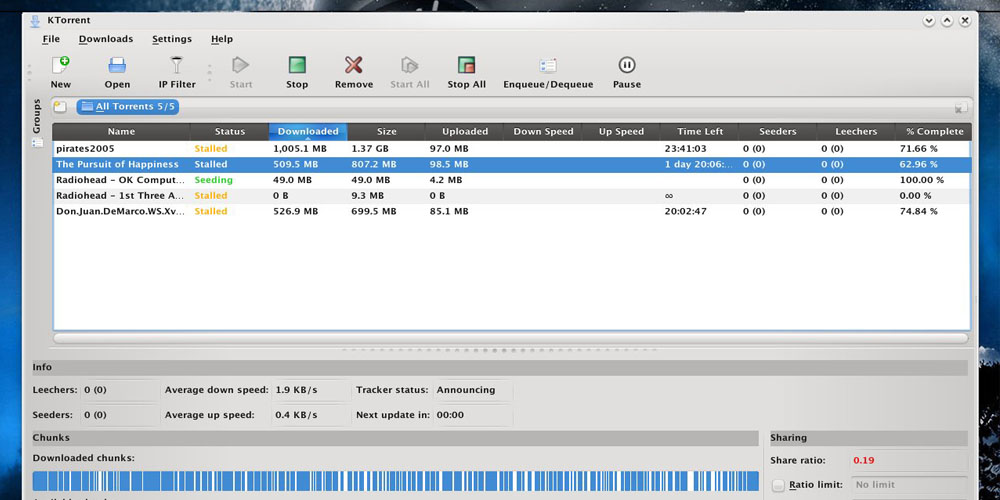The width and height of the screenshot is (1000, 500).
Task: Click the Next update in 00:00 value
Action: click(450, 415)
